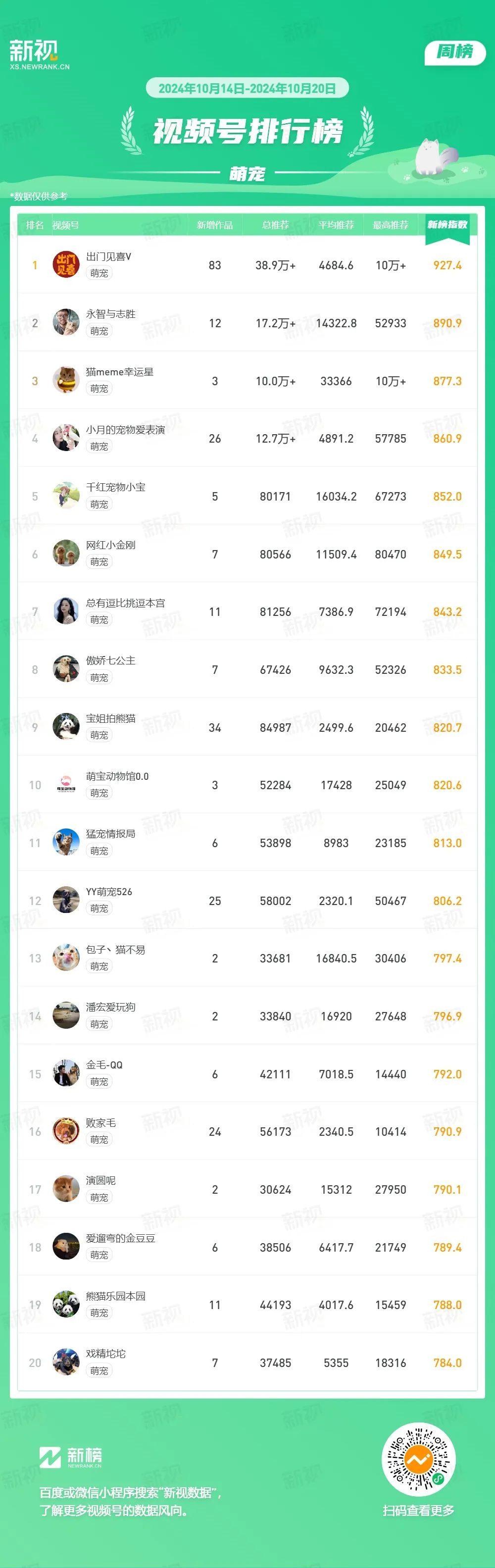Click the 宝姐拍熊猫 panda avatar
Image resolution: width=495 pixels, height=1568 pixels.
[x=66, y=727]
